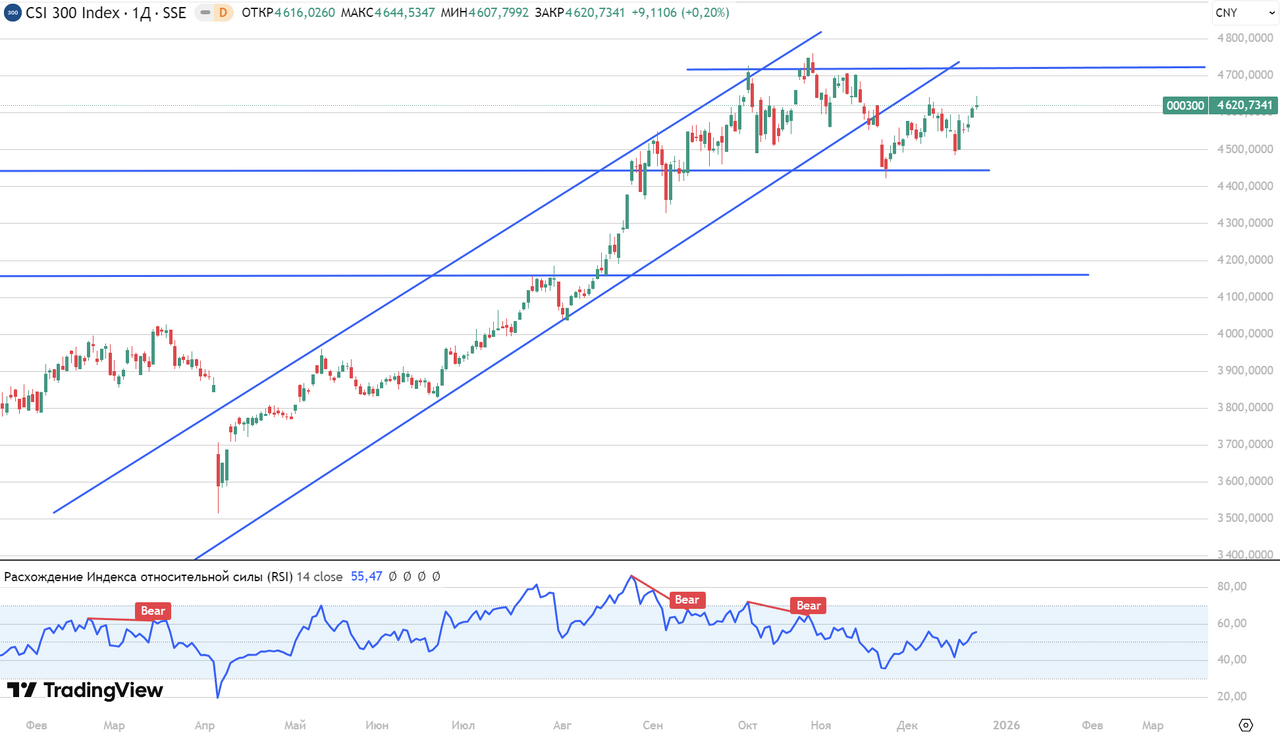Image resolution: width=1280 pixels, height=737 pixels.
Task: Click the Авг label on time axis
Action: point(561,725)
